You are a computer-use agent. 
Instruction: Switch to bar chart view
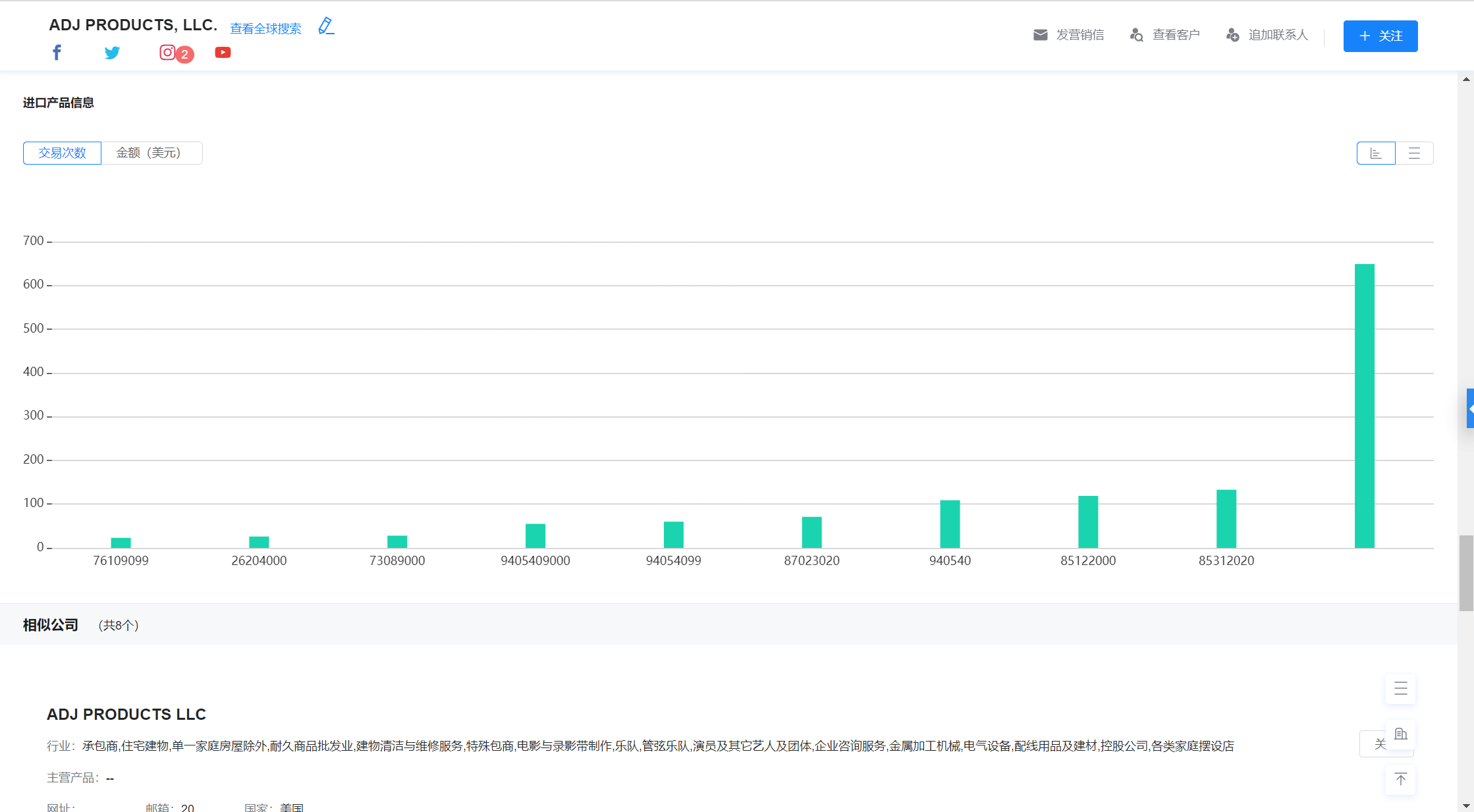pyautogui.click(x=1376, y=153)
